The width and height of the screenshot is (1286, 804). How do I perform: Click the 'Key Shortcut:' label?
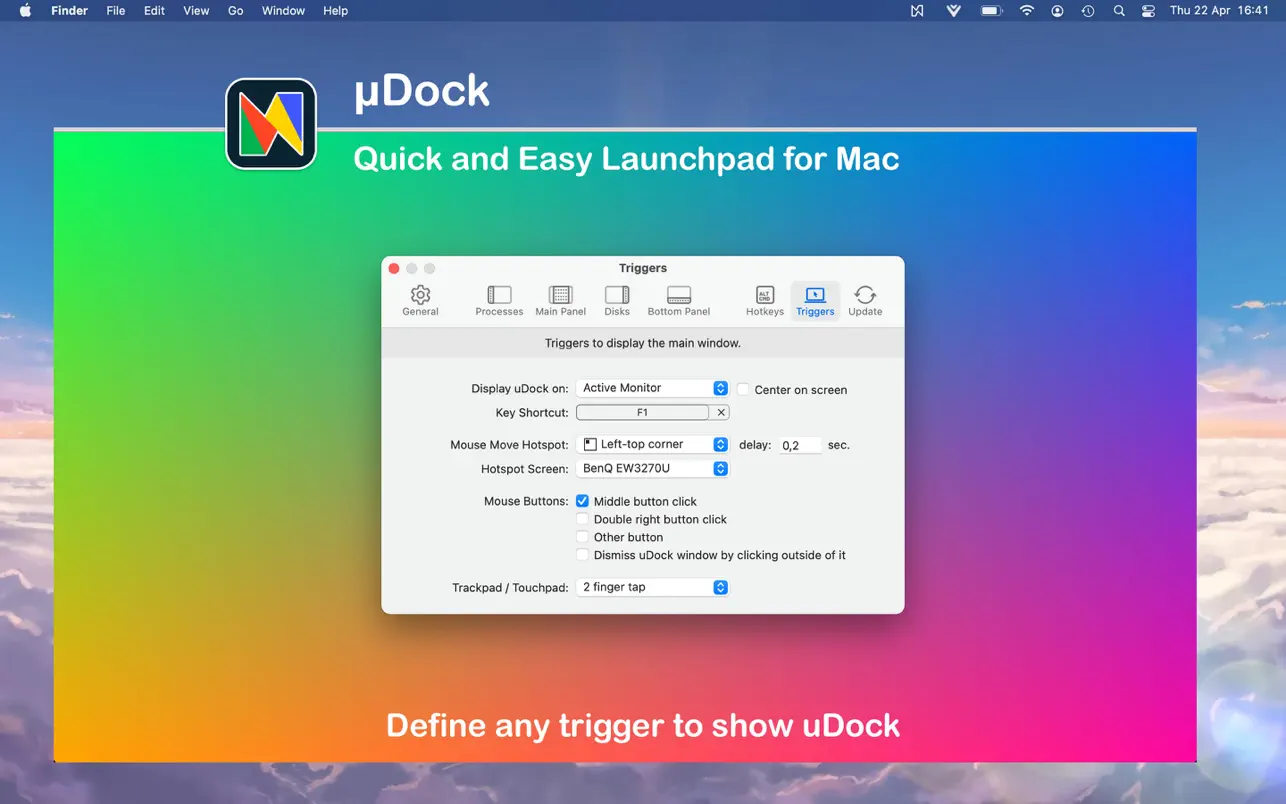[532, 412]
